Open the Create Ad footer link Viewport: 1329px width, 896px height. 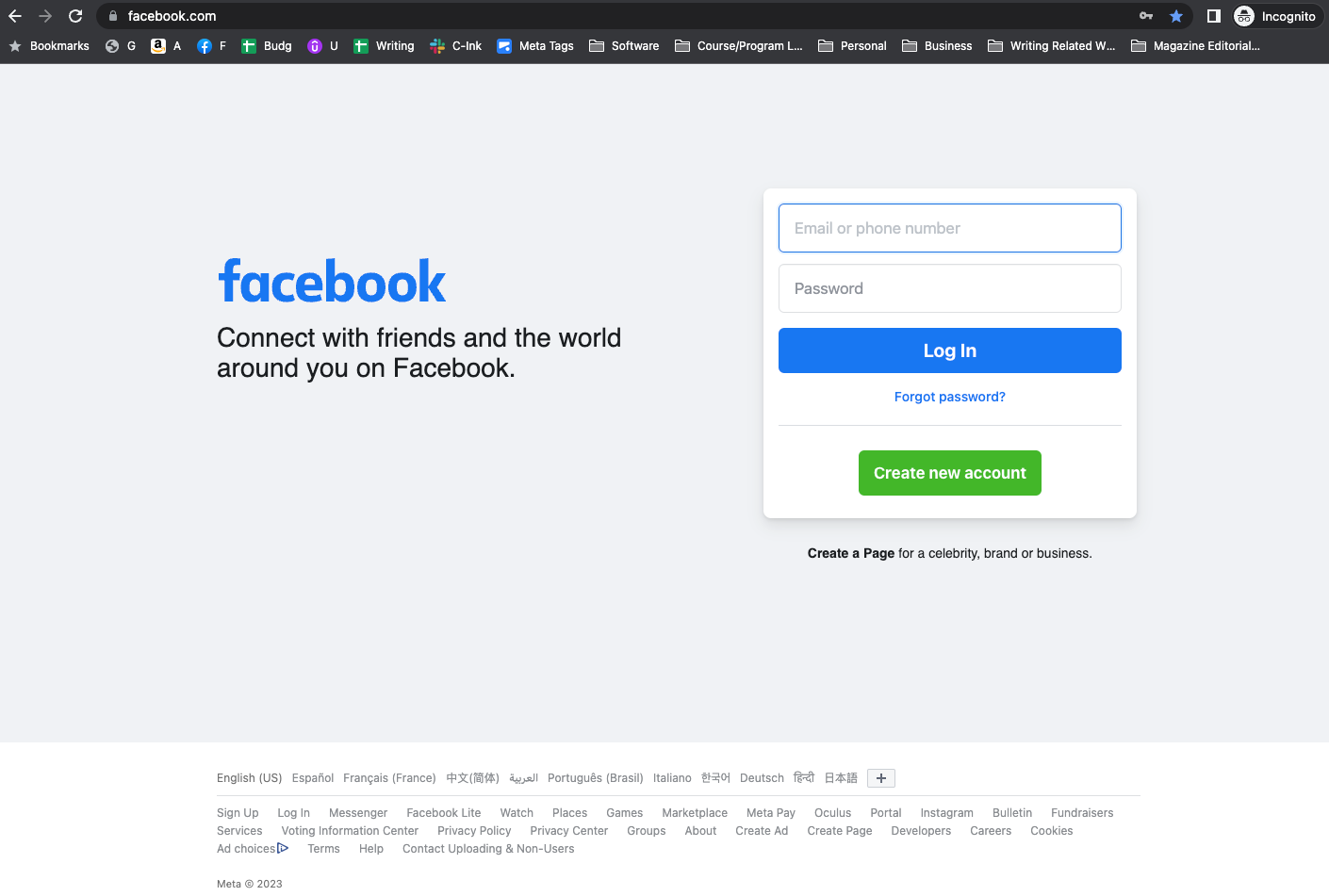tap(762, 831)
